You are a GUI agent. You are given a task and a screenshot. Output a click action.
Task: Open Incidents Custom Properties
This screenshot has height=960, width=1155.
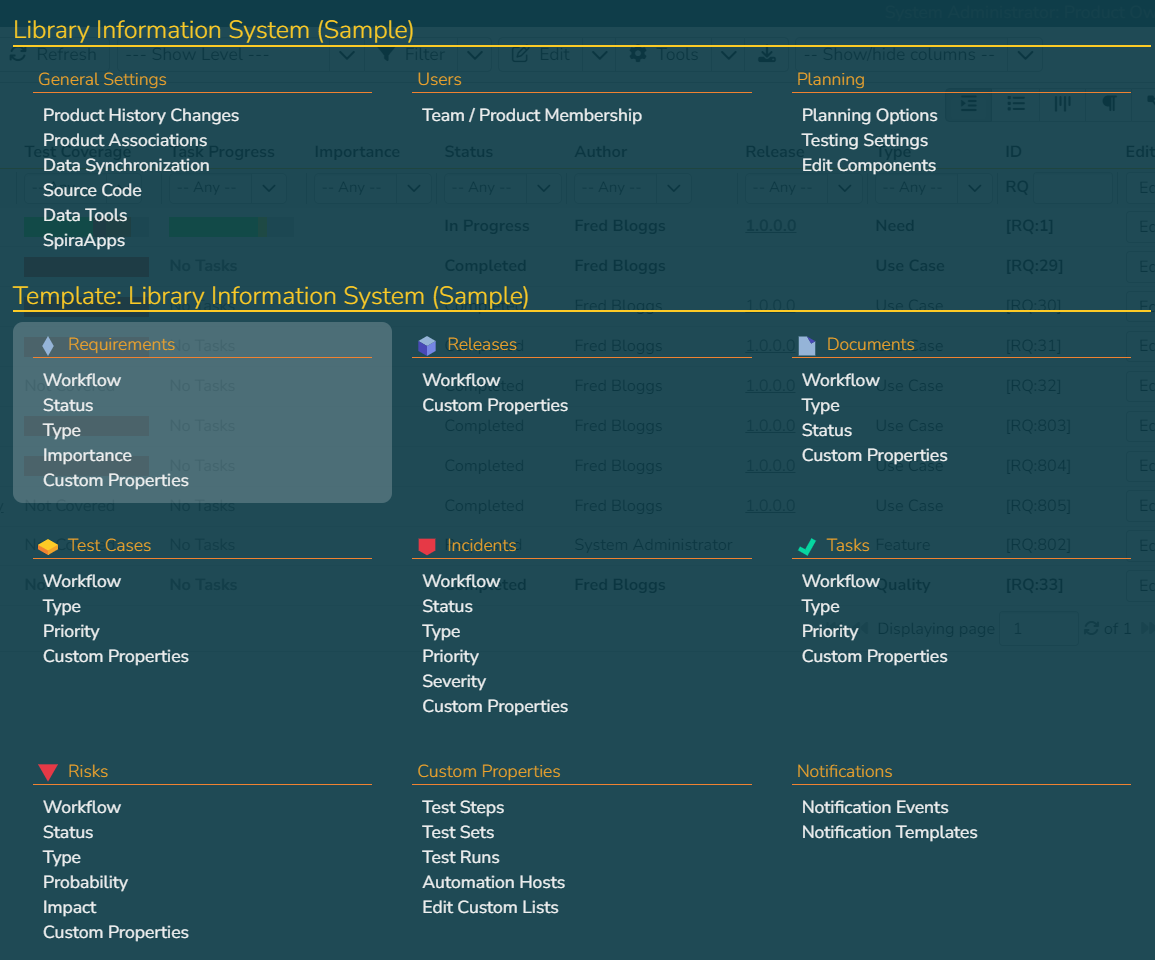(x=495, y=707)
